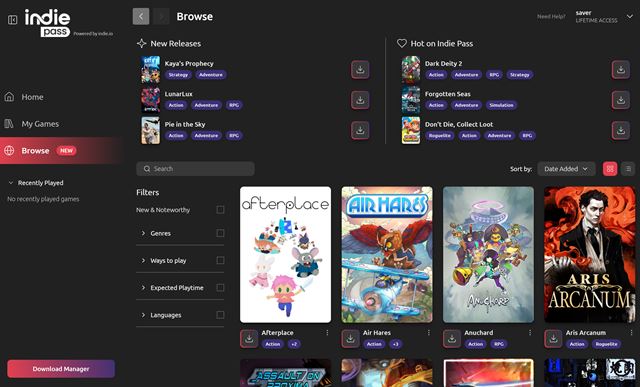This screenshot has width=640, height=387.
Task: Download Air Hares from its card
Action: coord(350,338)
